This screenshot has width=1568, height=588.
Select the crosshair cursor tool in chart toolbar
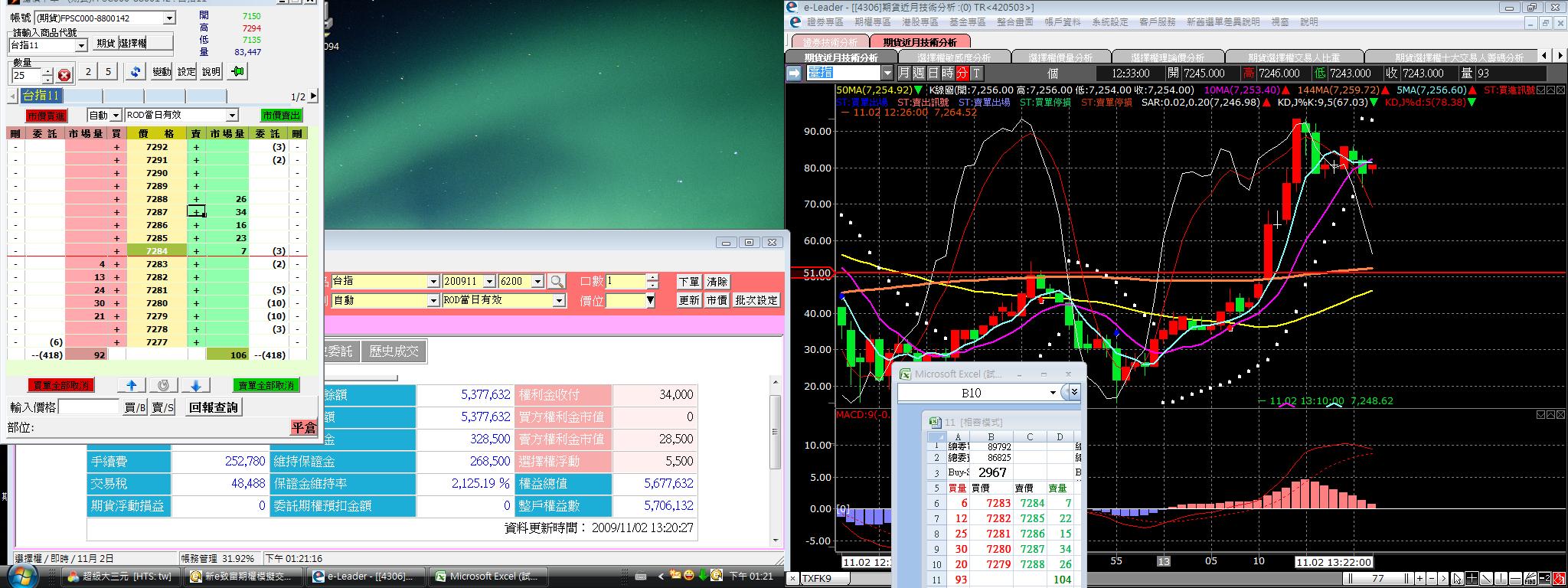(x=1472, y=579)
